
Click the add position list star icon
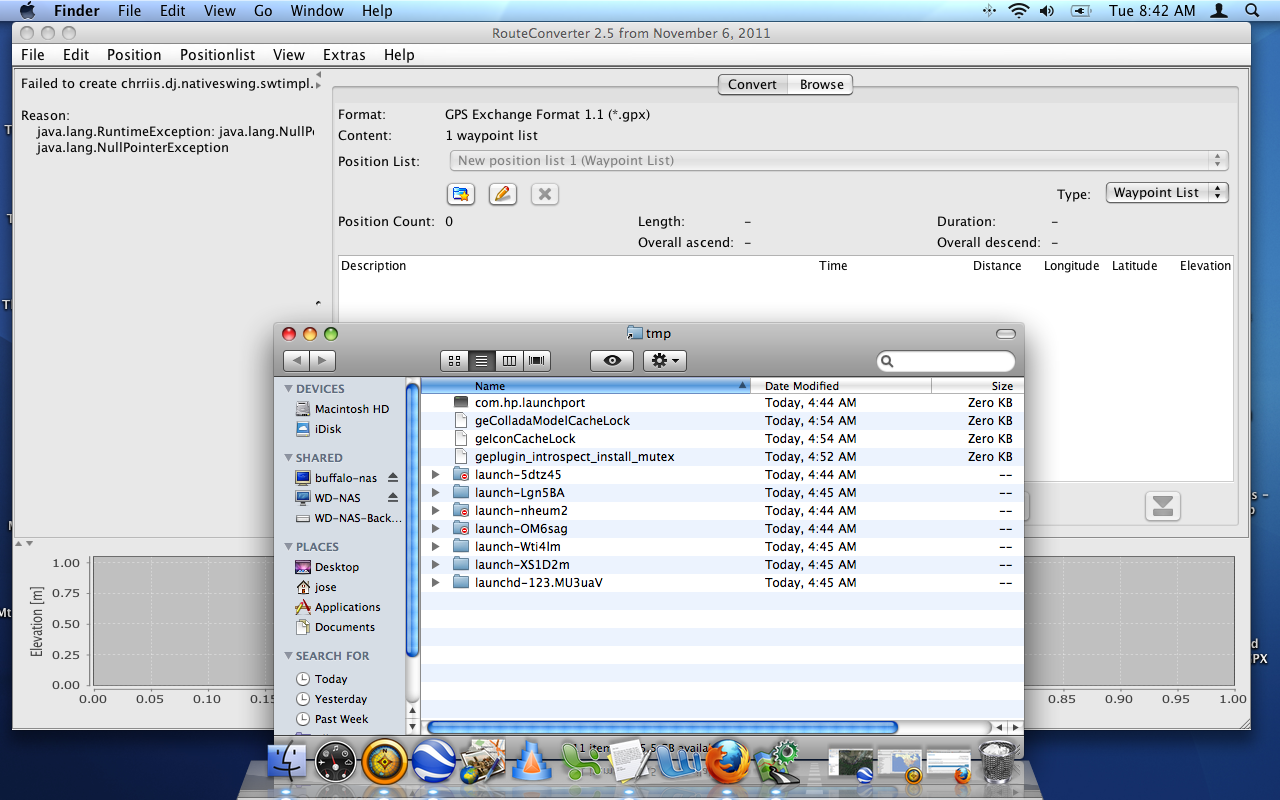pyautogui.click(x=461, y=194)
